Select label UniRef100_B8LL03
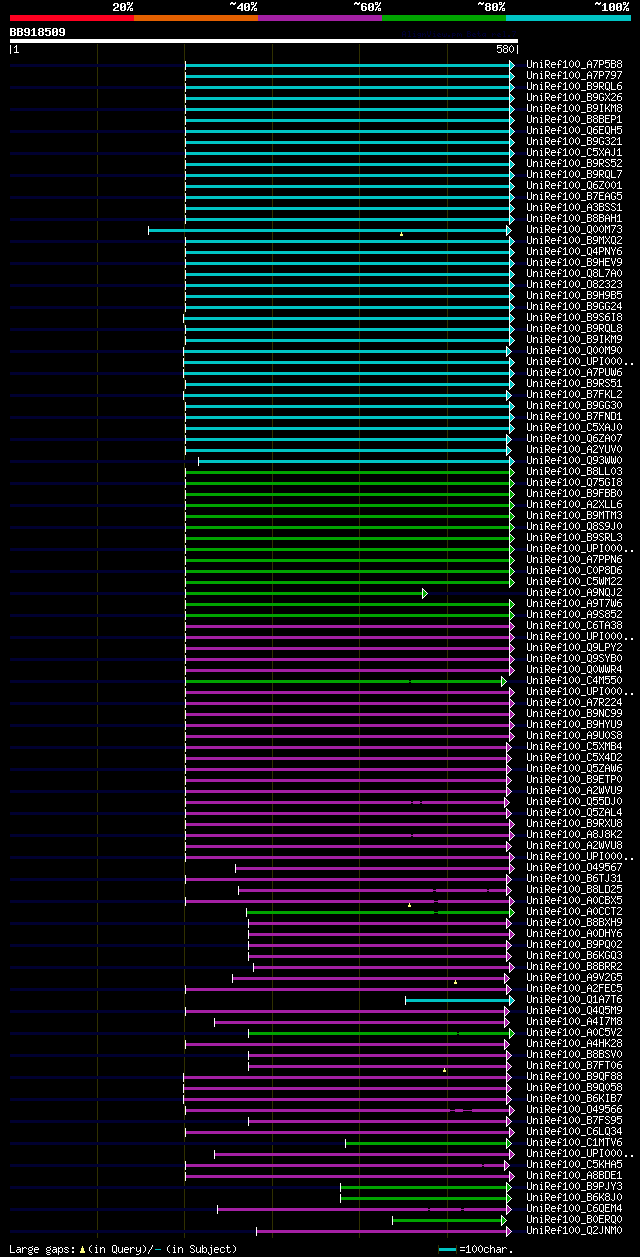640x1257 pixels. coord(574,471)
